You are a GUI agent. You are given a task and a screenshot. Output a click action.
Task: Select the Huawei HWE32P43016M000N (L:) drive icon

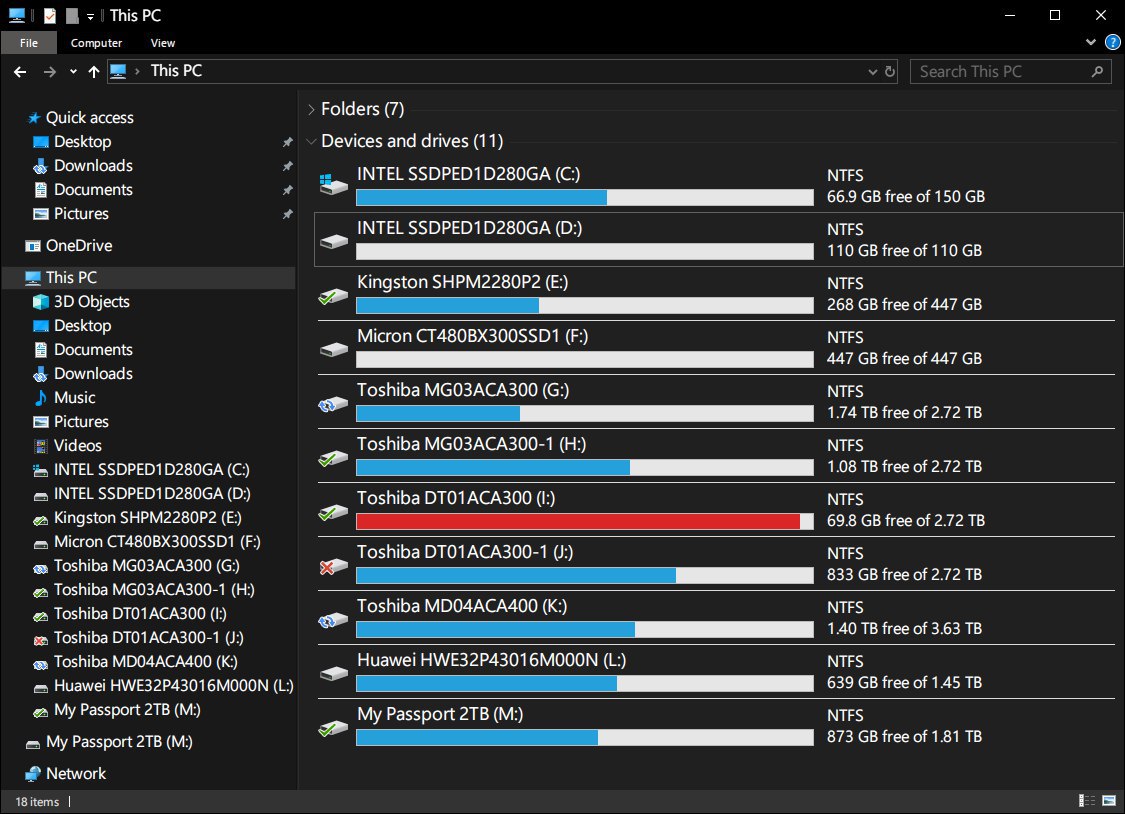click(334, 673)
